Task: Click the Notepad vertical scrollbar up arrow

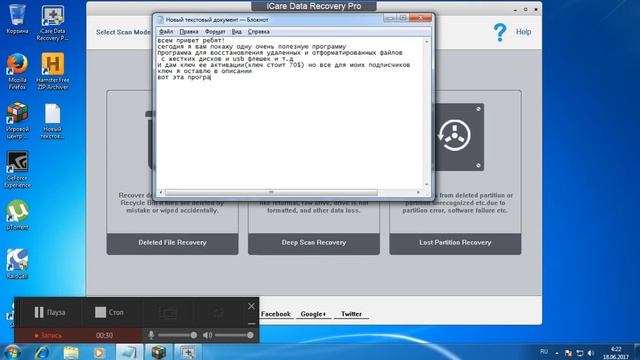Action: (427, 42)
